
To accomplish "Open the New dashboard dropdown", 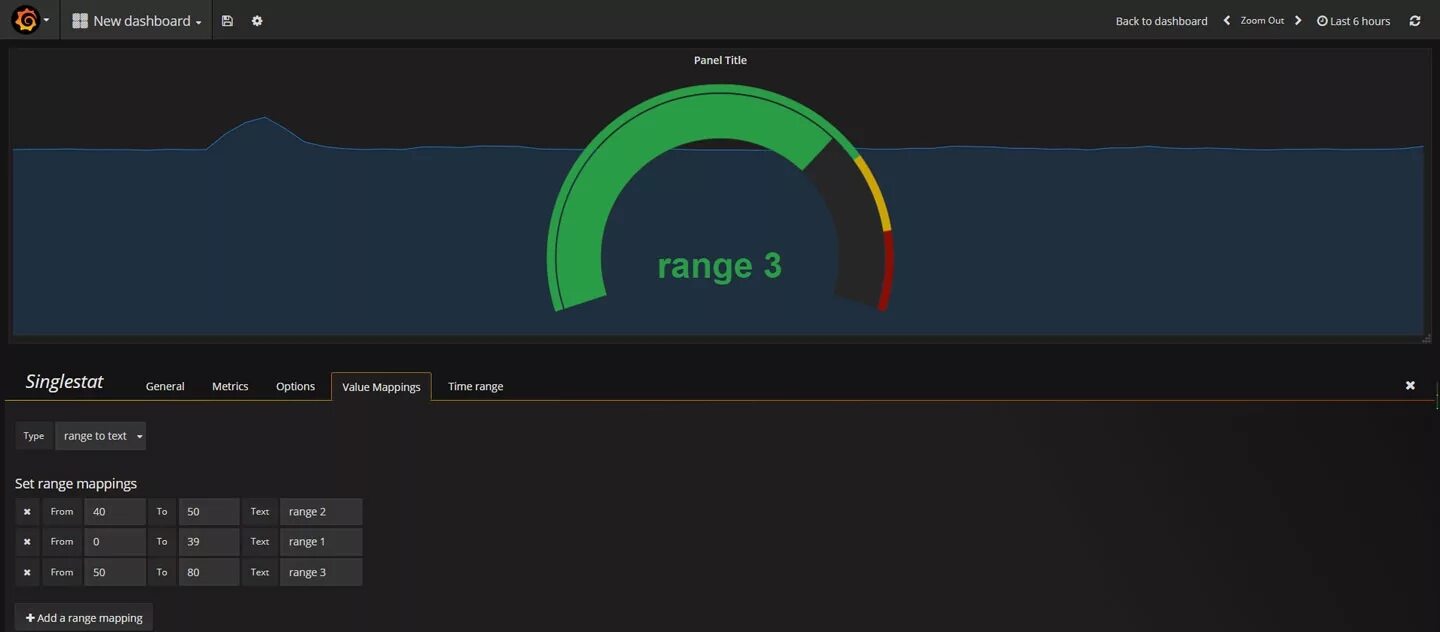I will pos(137,21).
